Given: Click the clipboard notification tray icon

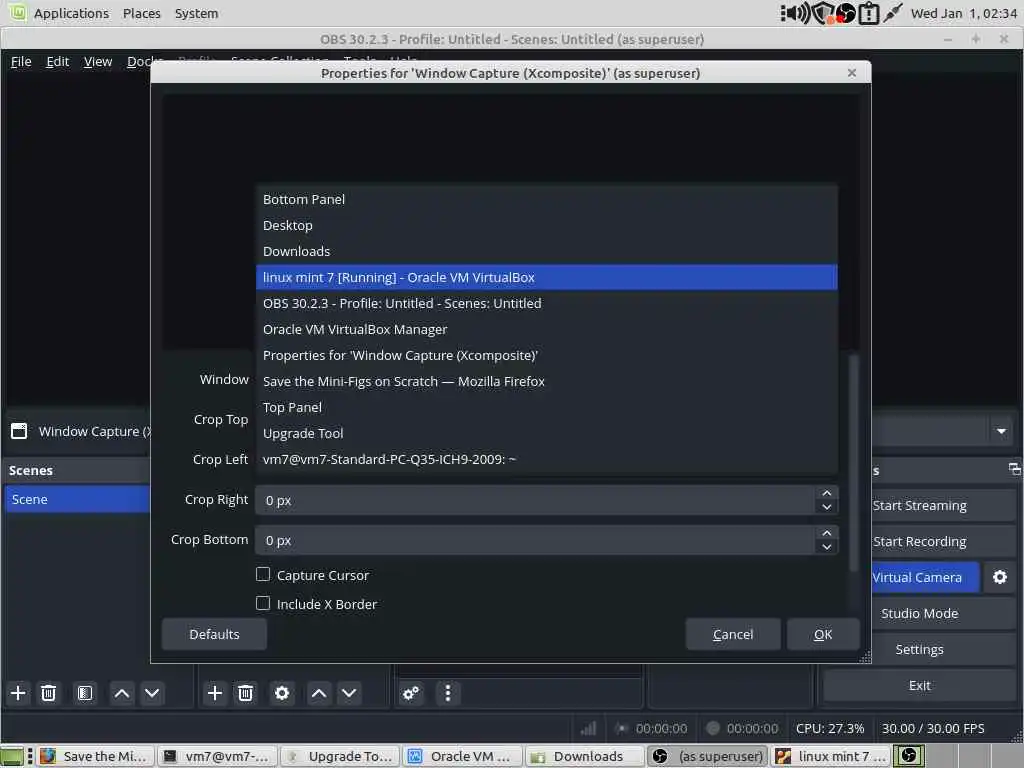Looking at the screenshot, I should (x=869, y=13).
